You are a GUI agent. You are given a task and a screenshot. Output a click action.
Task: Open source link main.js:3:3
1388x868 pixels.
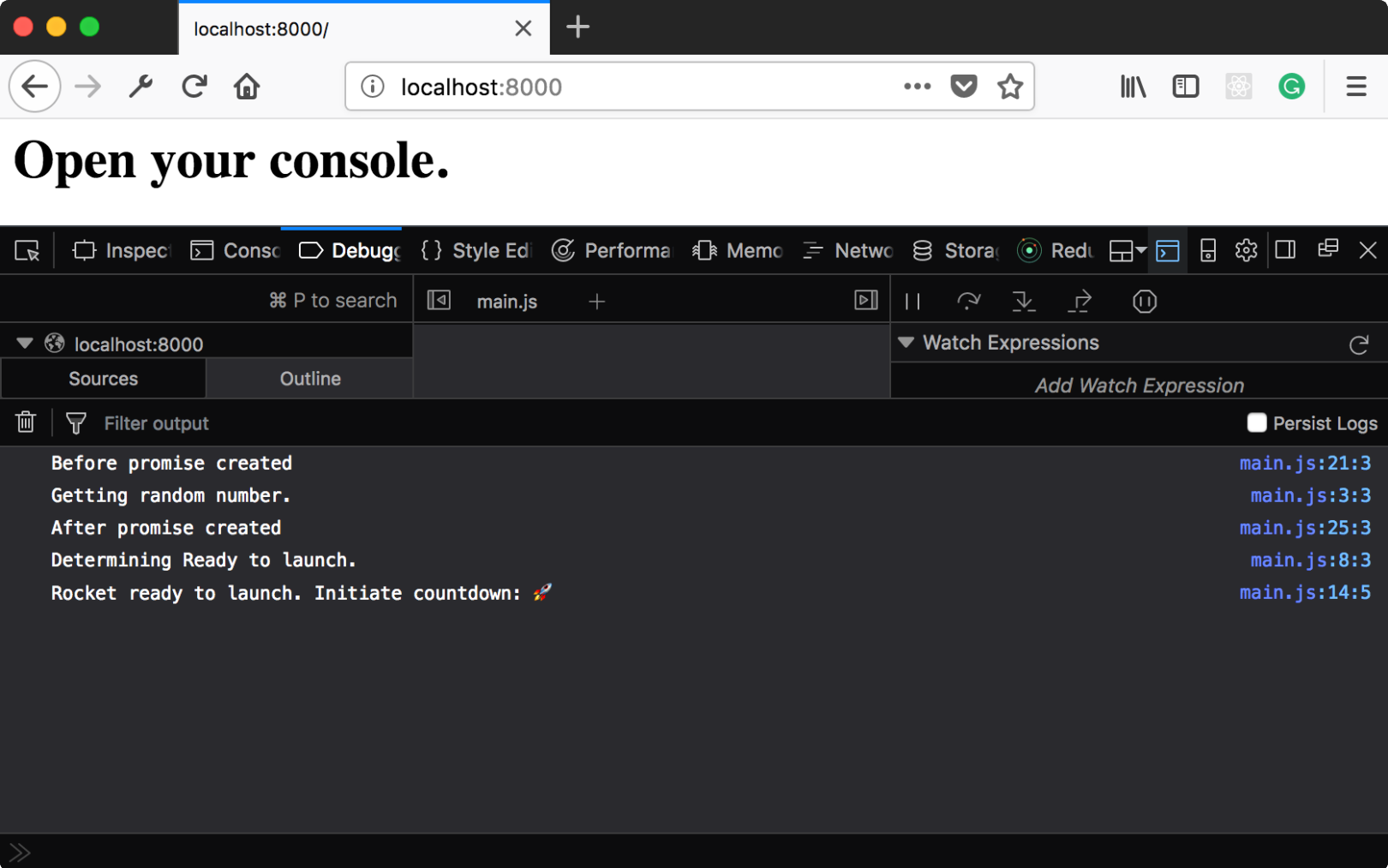click(x=1310, y=496)
